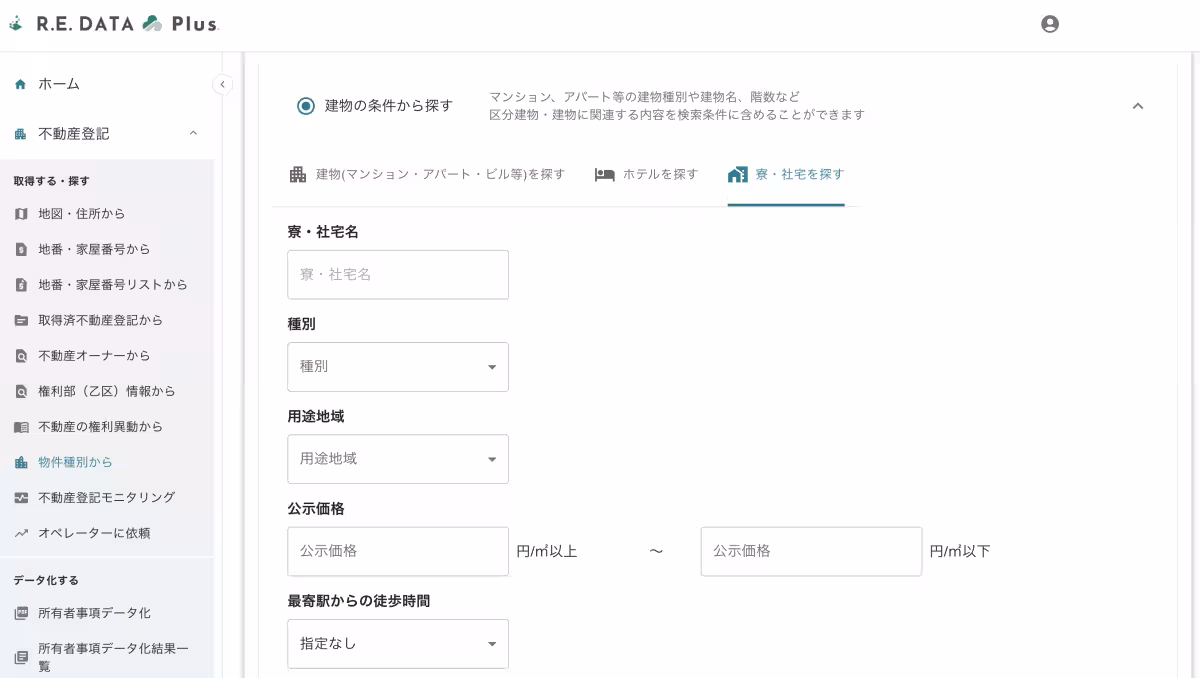Click the R.E. DATA Plus logo
The image size is (1200, 678).
pos(113,23)
